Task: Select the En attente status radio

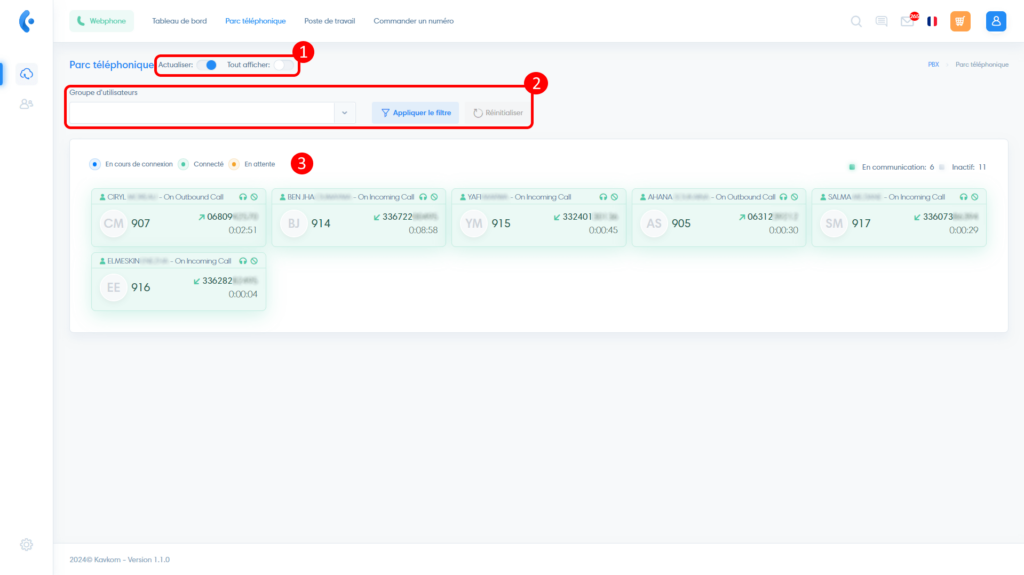Action: point(234,164)
